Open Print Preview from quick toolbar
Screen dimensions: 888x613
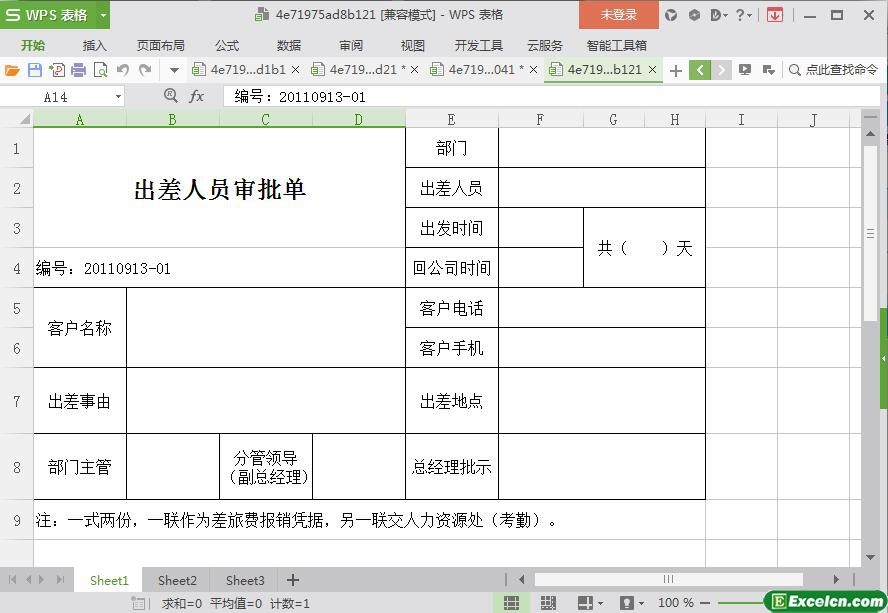coord(100,70)
